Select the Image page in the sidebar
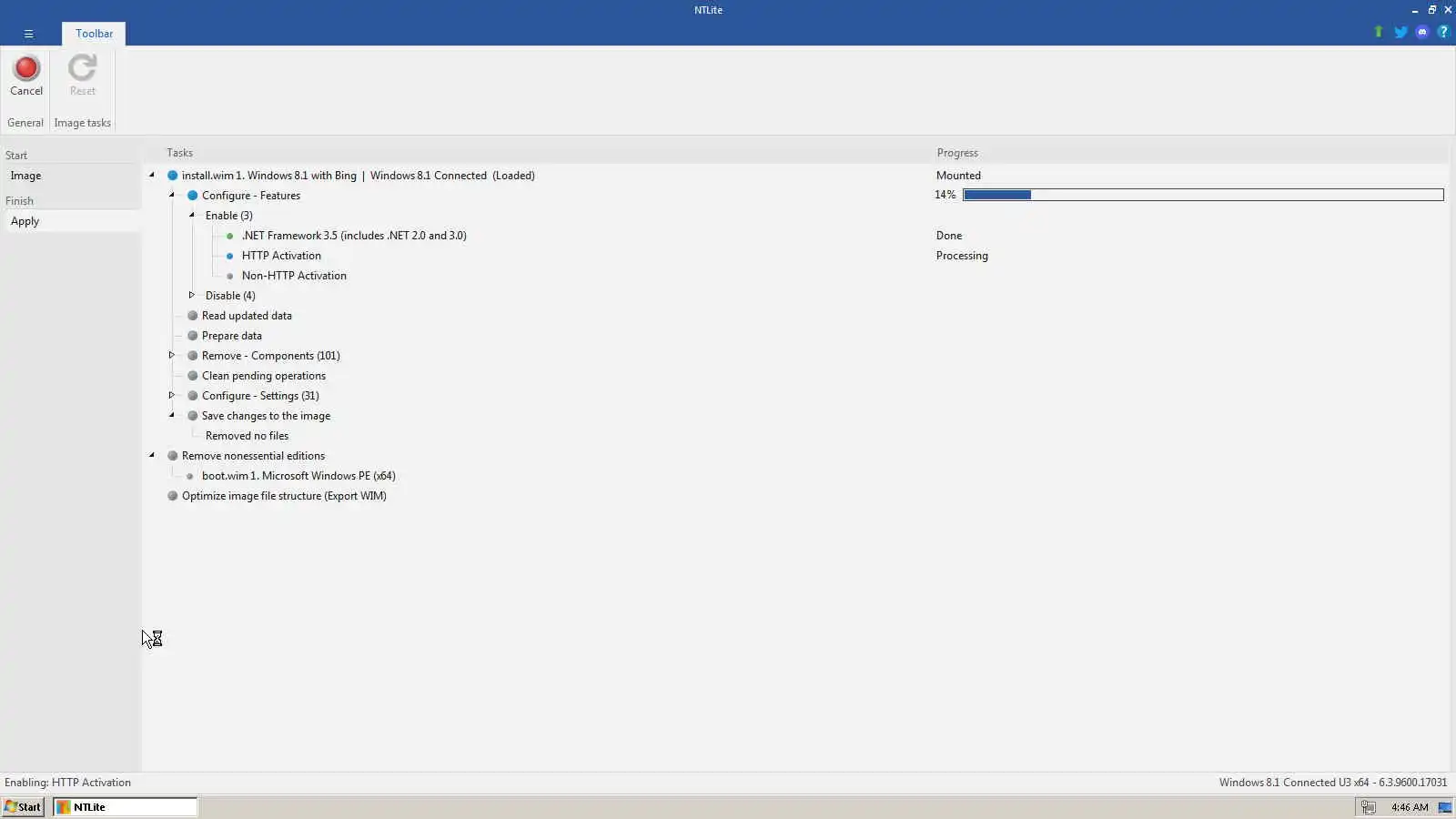Screen dimensions: 1456x819 (71, 176)
